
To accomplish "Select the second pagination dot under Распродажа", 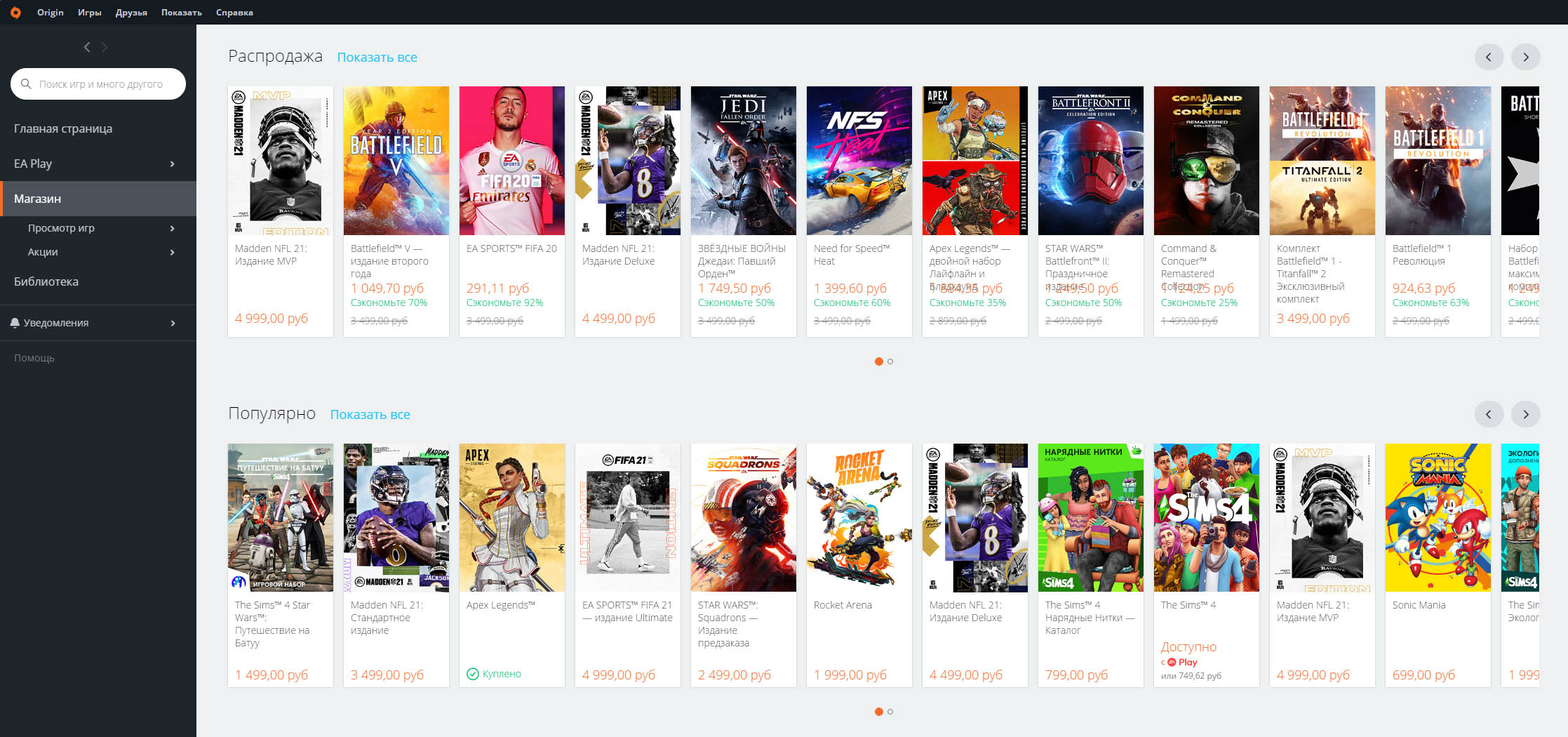I will click(x=890, y=361).
